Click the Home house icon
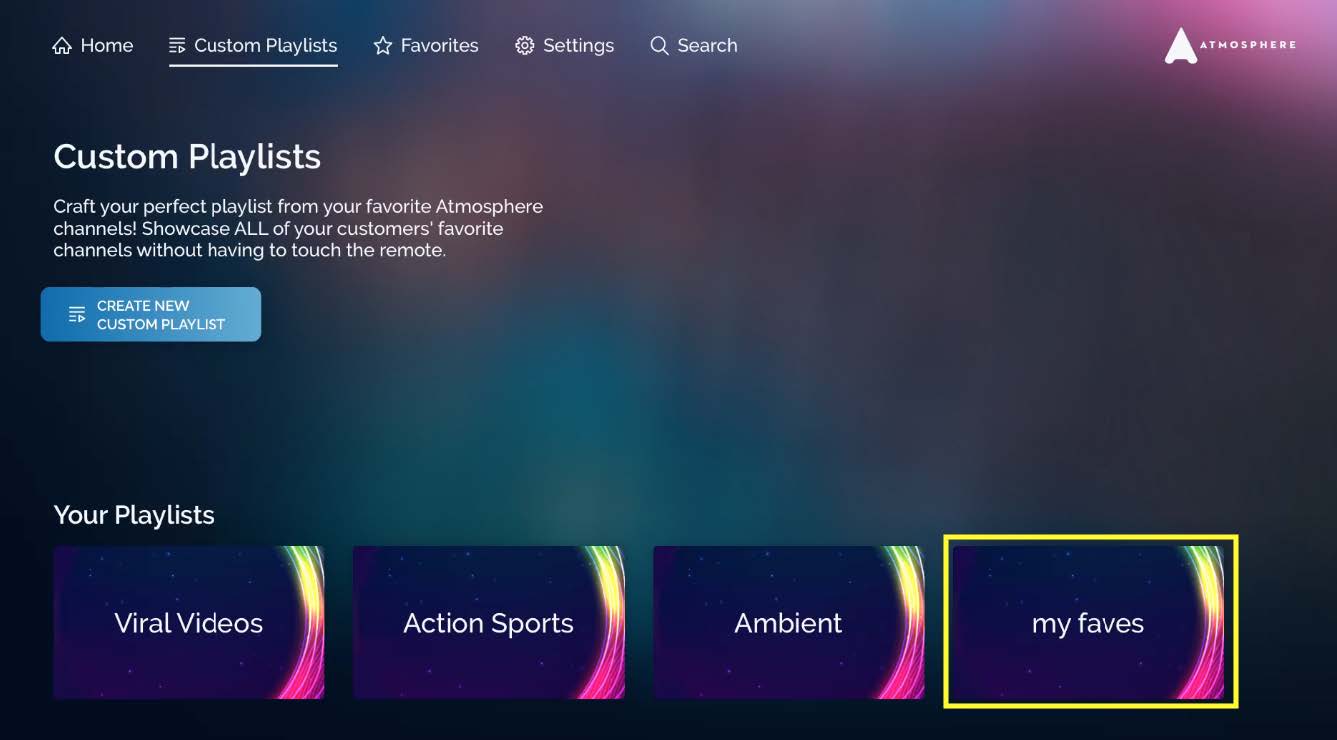1337x740 pixels. pyautogui.click(x=62, y=46)
